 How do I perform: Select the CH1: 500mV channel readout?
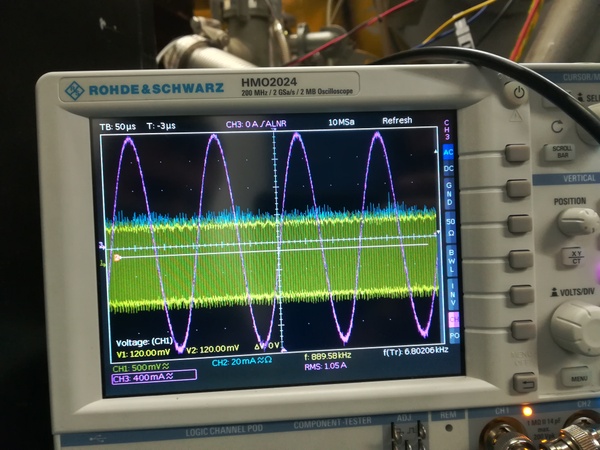click(x=140, y=368)
